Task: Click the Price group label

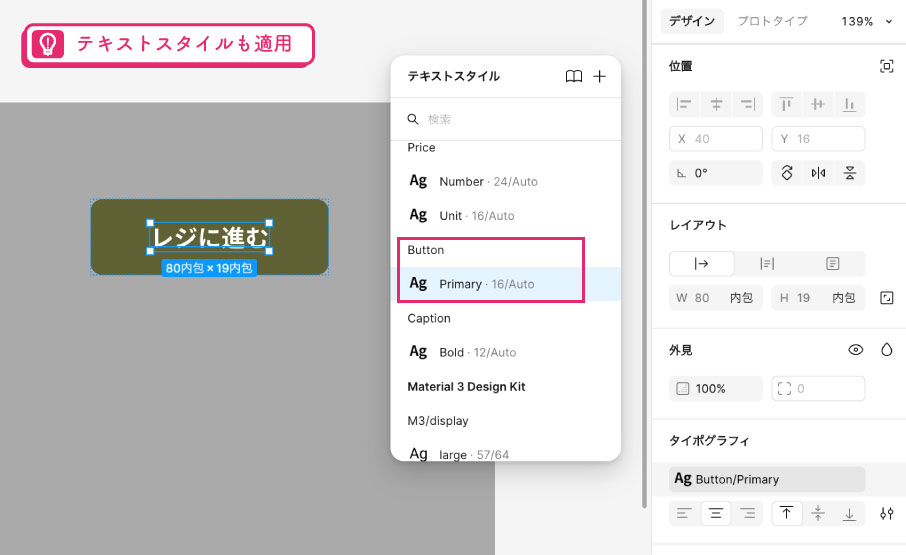Action: pos(421,147)
